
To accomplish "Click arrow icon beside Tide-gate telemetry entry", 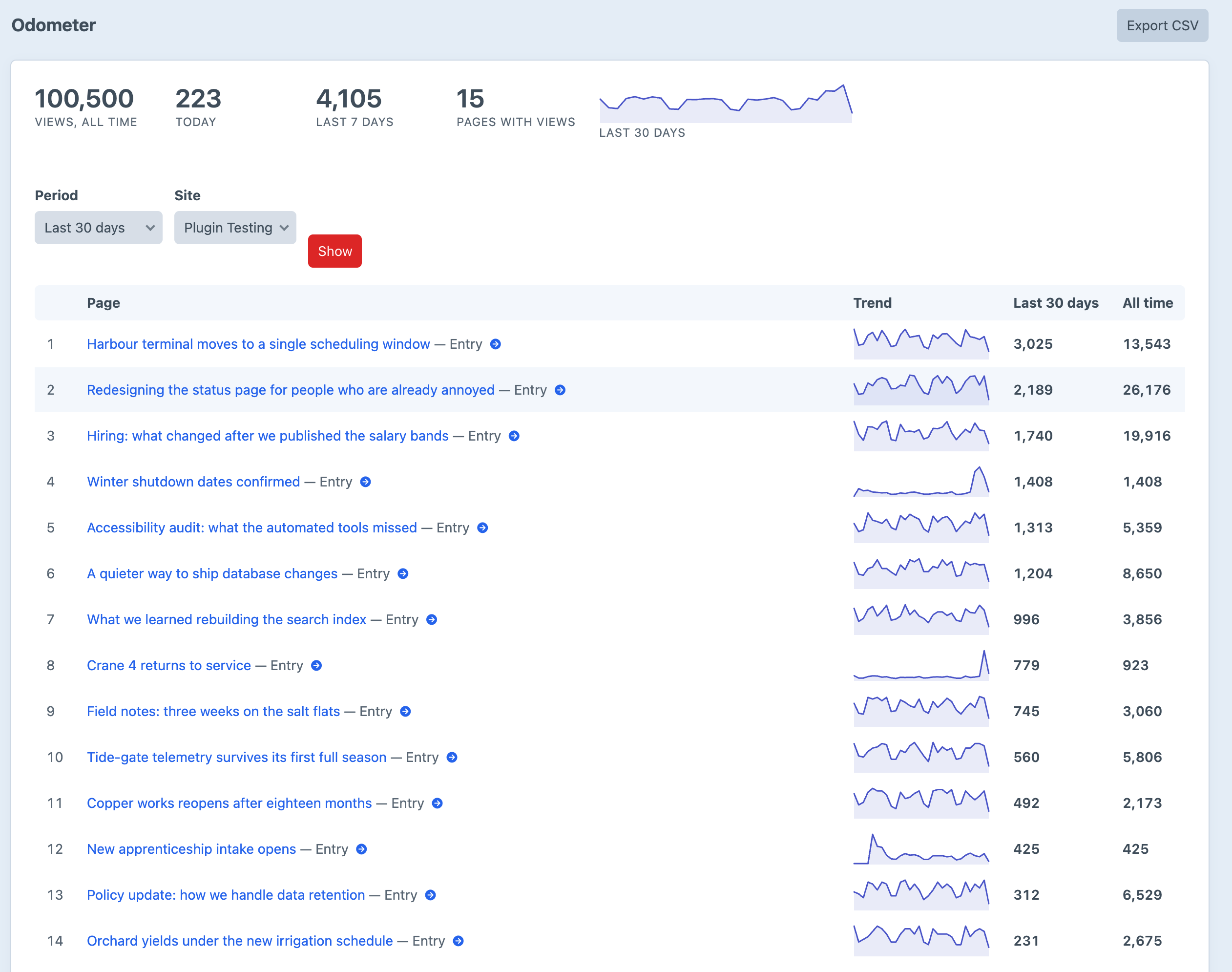I will pyautogui.click(x=452, y=758).
